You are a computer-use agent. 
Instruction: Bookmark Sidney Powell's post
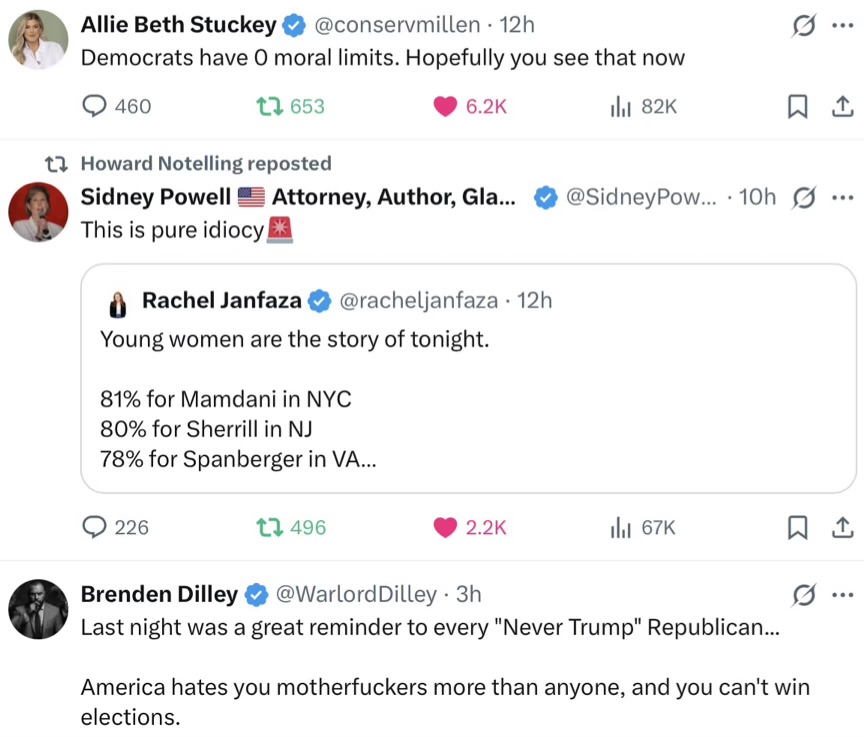(798, 527)
